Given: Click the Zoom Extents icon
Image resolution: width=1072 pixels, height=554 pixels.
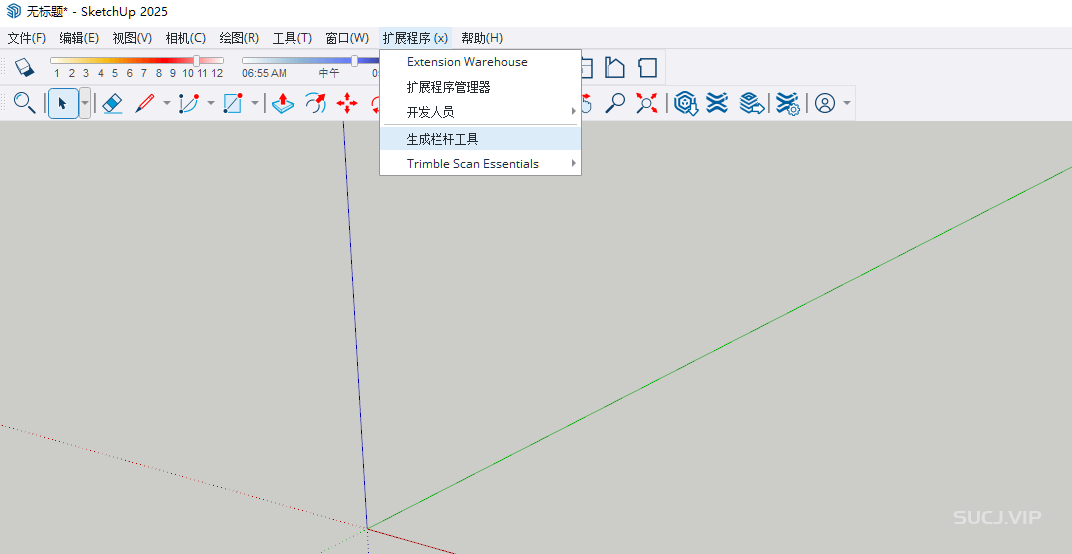Looking at the screenshot, I should pyautogui.click(x=646, y=103).
